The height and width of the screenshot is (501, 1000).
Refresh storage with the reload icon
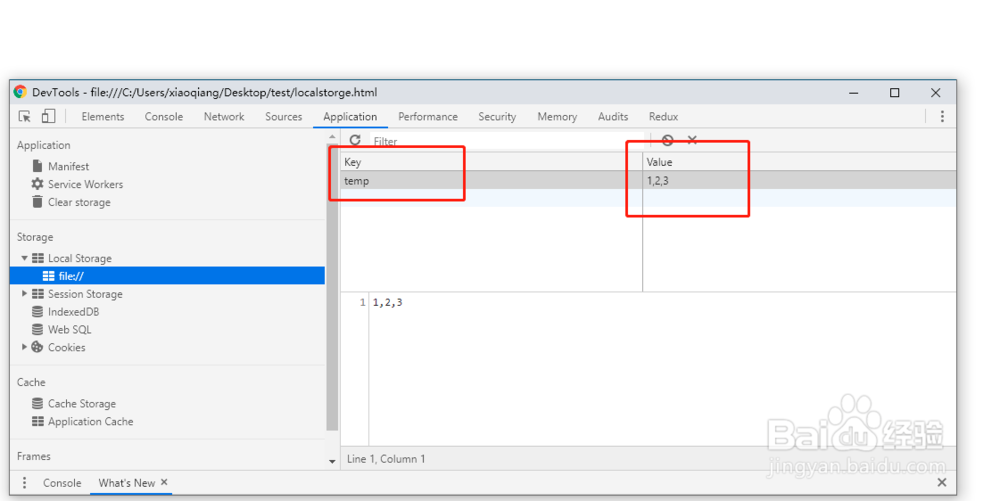click(x=355, y=140)
